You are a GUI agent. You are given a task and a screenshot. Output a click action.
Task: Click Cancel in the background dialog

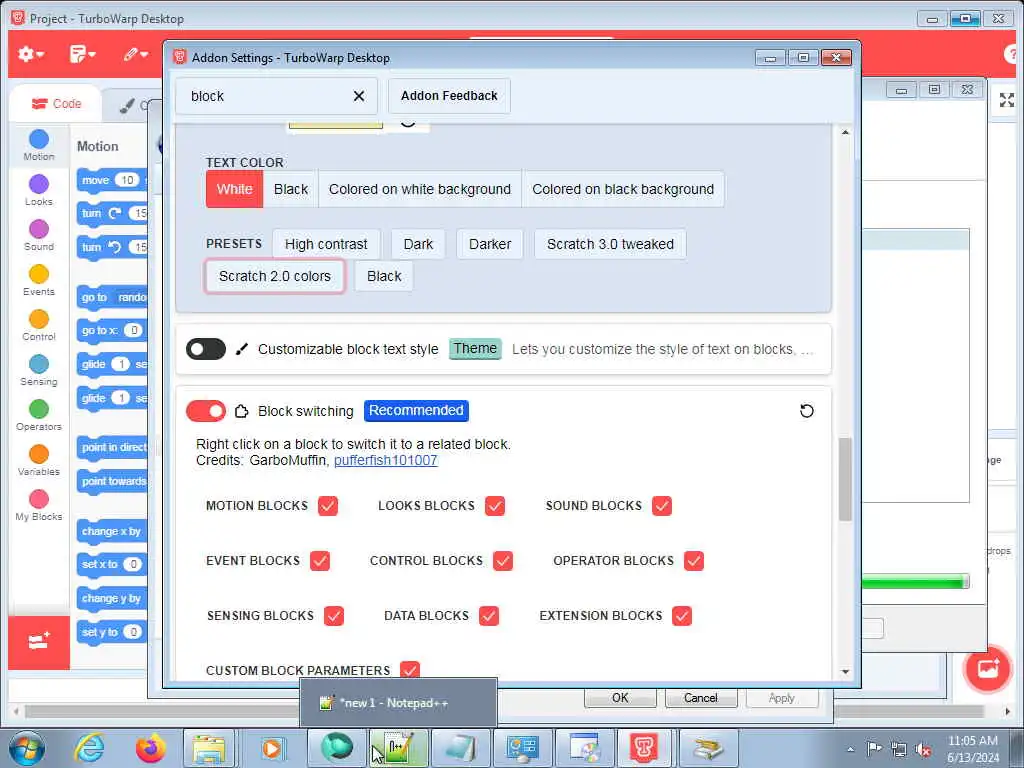(x=701, y=698)
